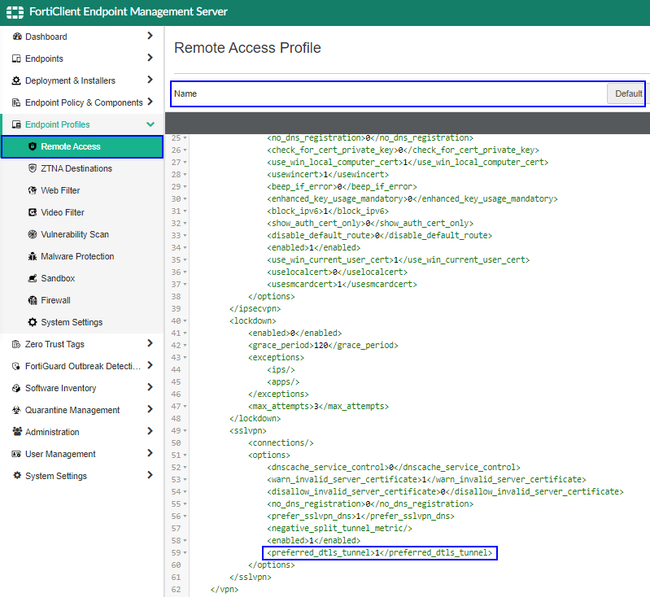The height and width of the screenshot is (597, 650).
Task: Click the ZTNA Destinations sidebar icon
Action: click(32, 169)
